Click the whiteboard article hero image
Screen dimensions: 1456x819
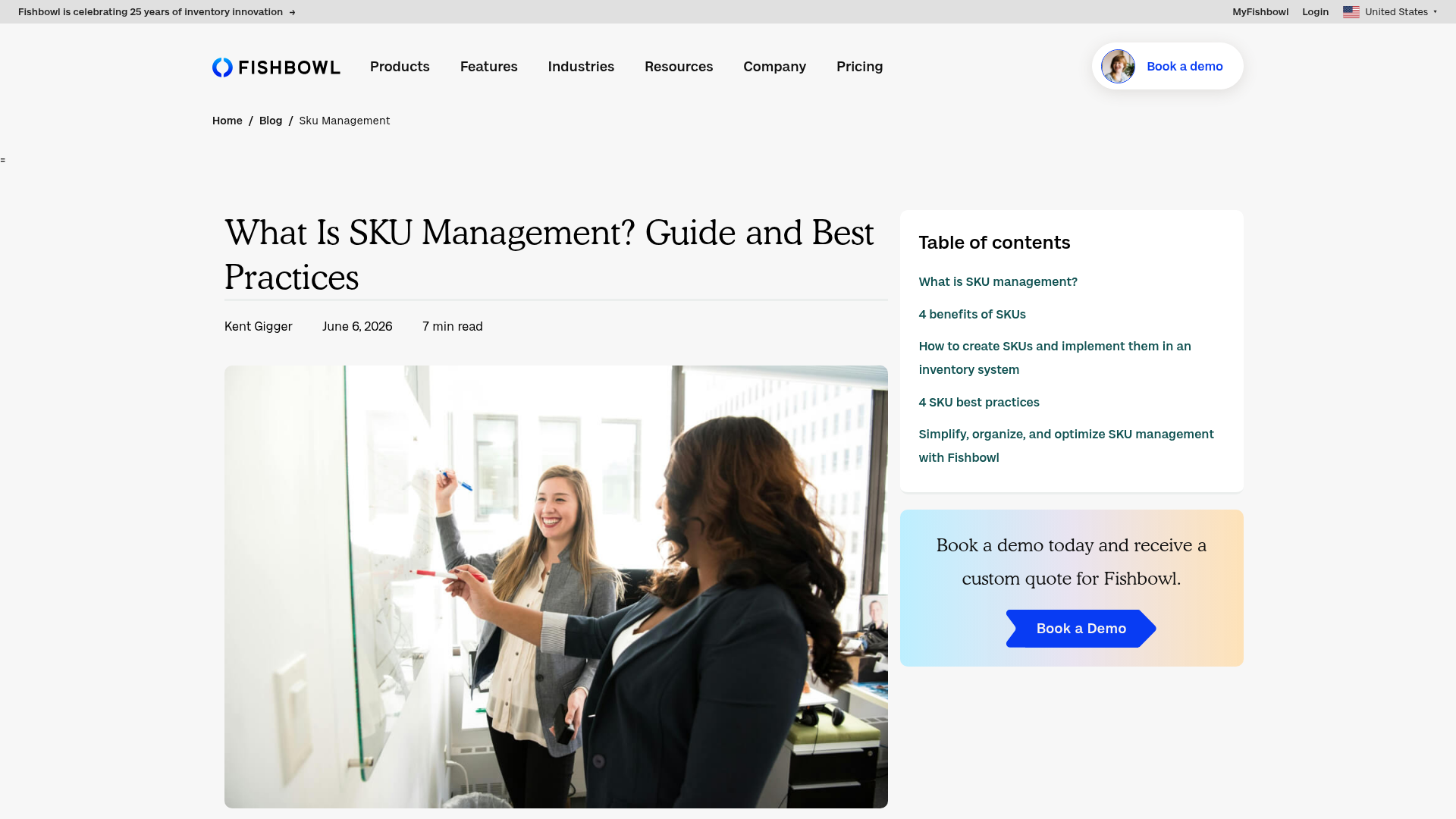pos(556,587)
